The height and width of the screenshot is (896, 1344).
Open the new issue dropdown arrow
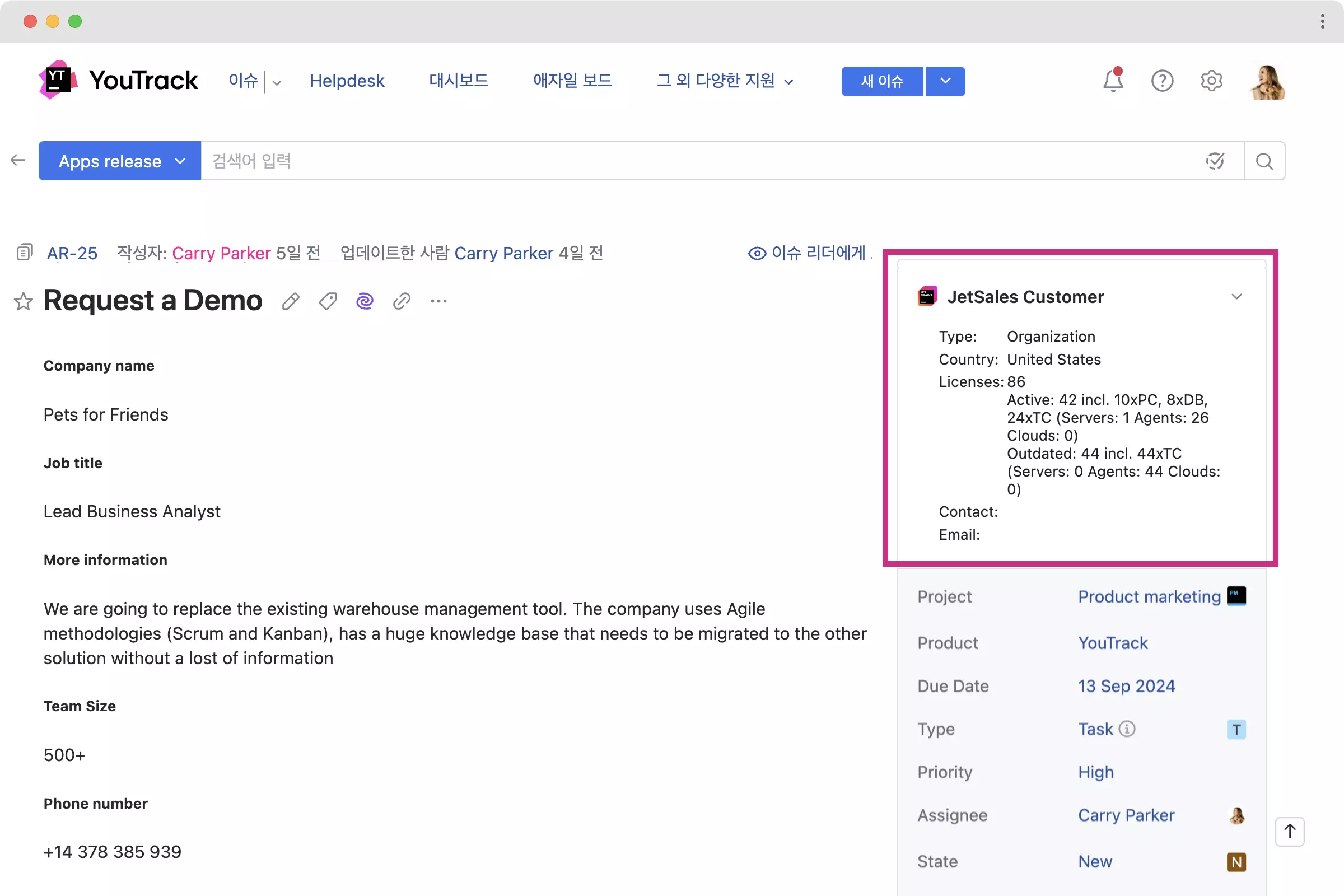pos(945,81)
